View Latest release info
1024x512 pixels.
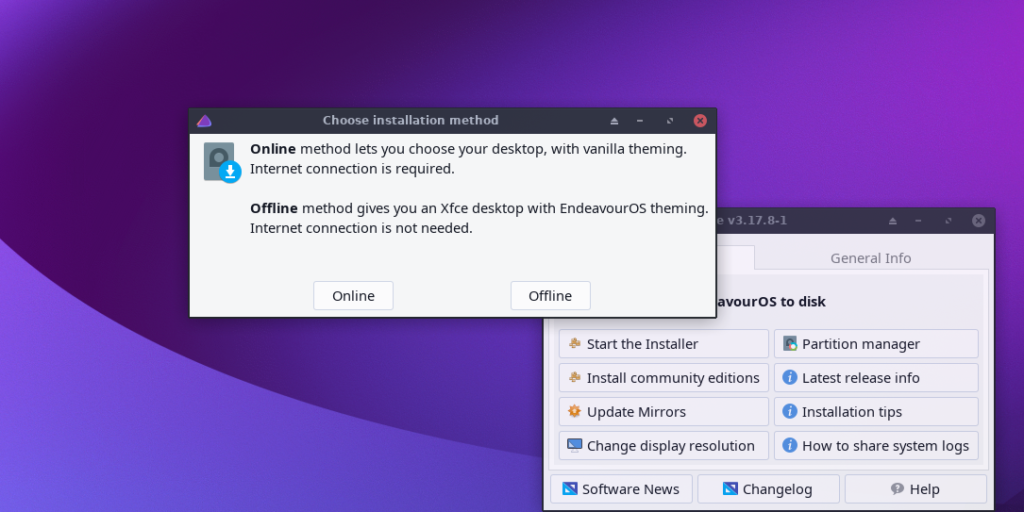tap(876, 377)
